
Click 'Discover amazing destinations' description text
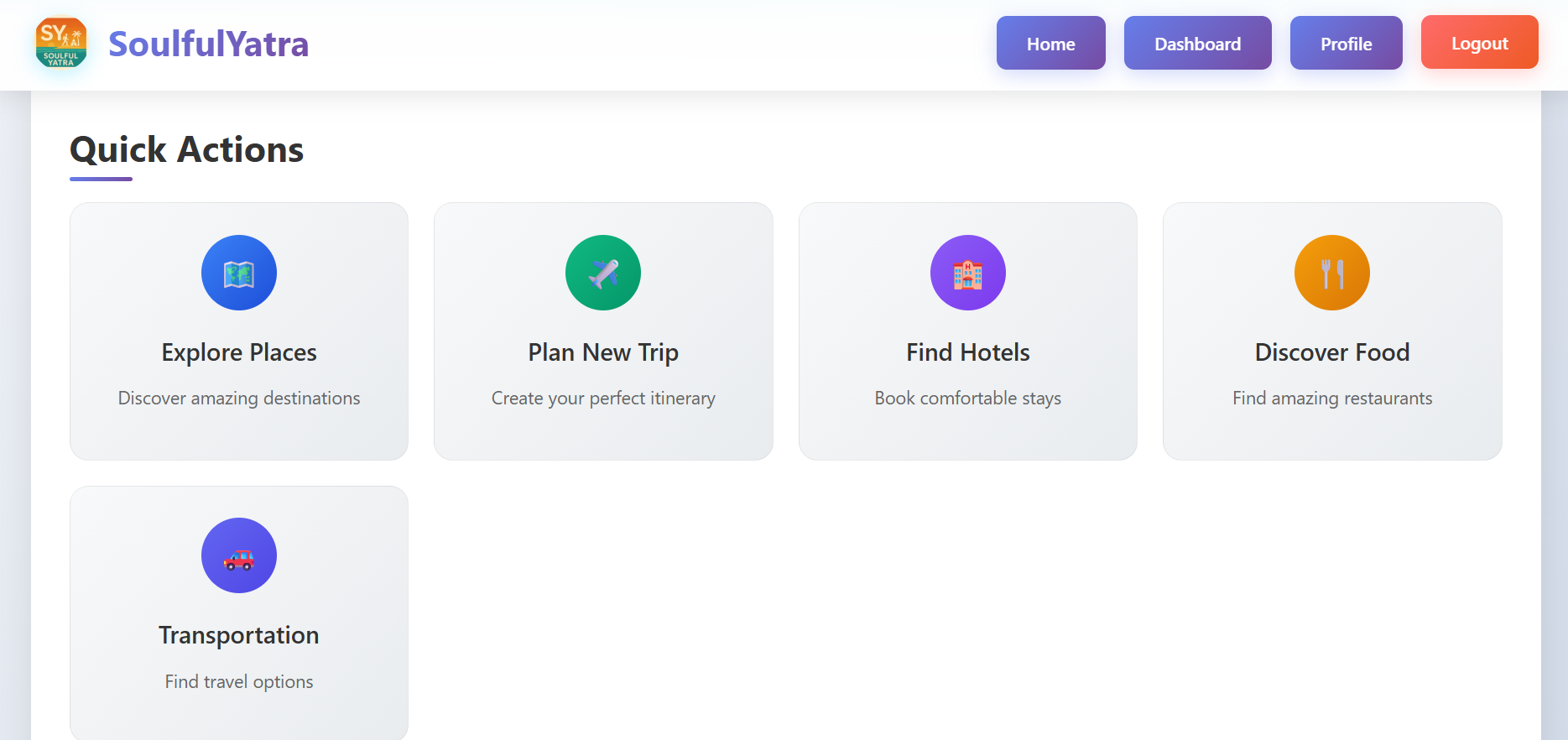(239, 398)
